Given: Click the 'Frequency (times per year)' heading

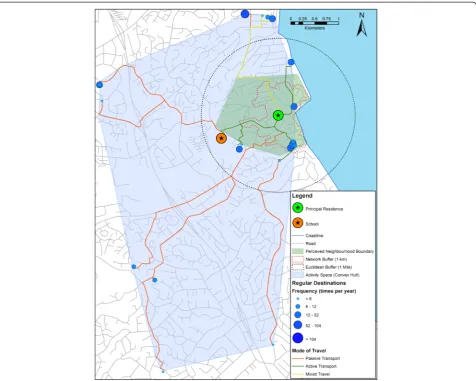Looking at the screenshot, I should [324, 291].
